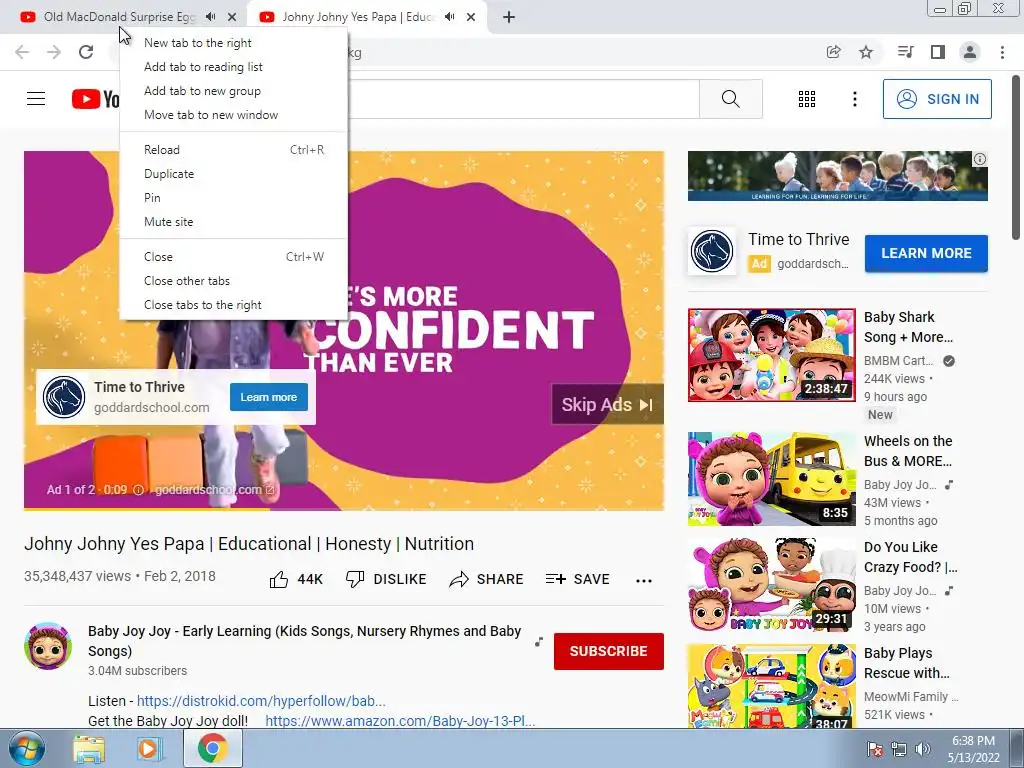Click the ad info icon next to 0:09
Image resolution: width=1024 pixels, height=768 pixels.
138,490
